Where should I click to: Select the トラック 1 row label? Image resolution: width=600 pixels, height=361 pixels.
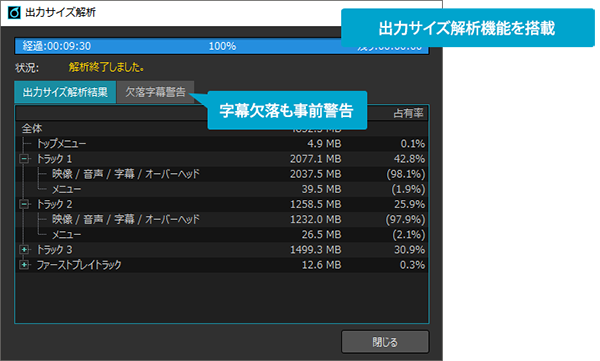tap(54, 159)
